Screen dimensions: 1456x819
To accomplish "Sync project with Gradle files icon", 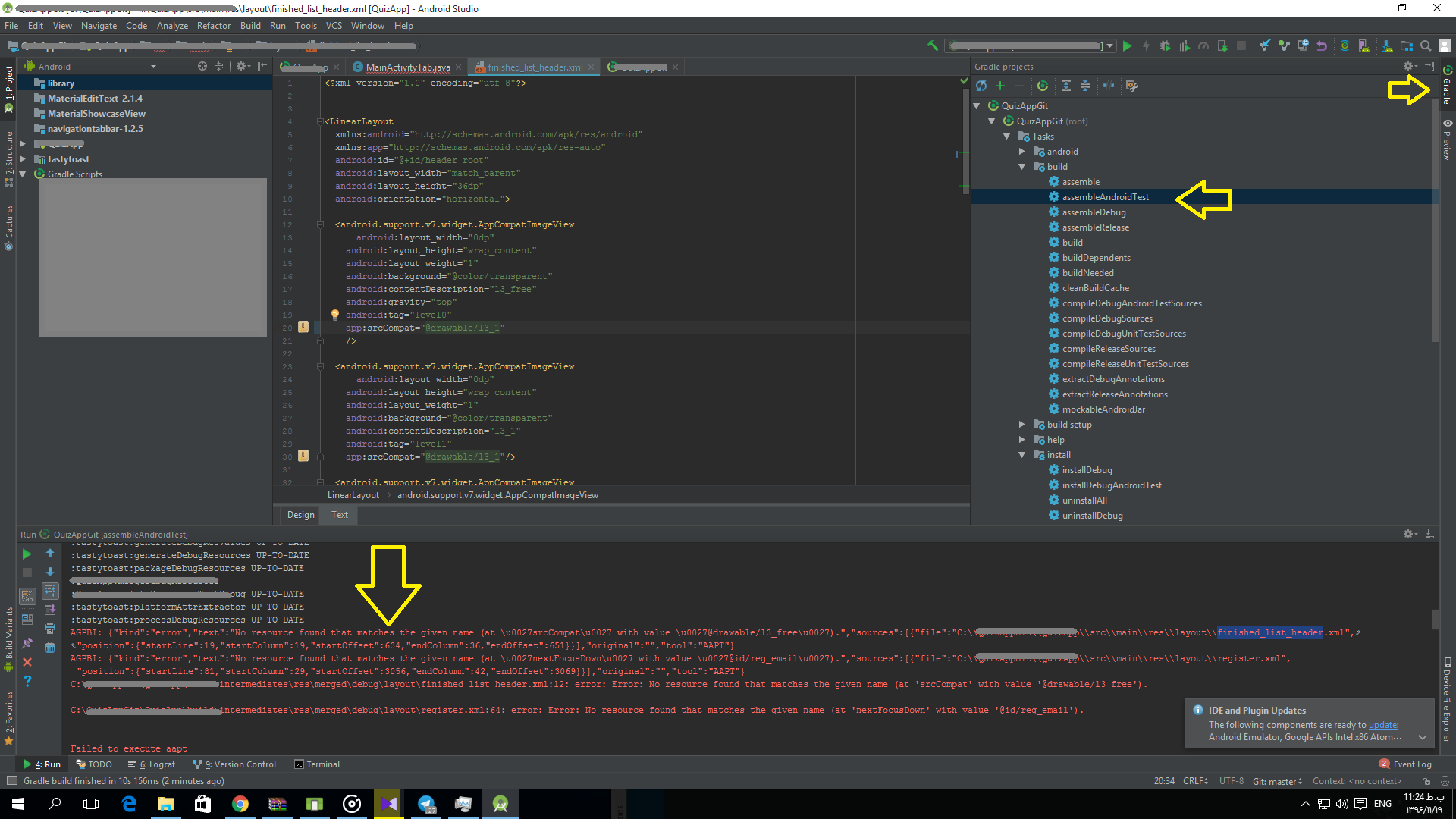I will click(1345, 46).
